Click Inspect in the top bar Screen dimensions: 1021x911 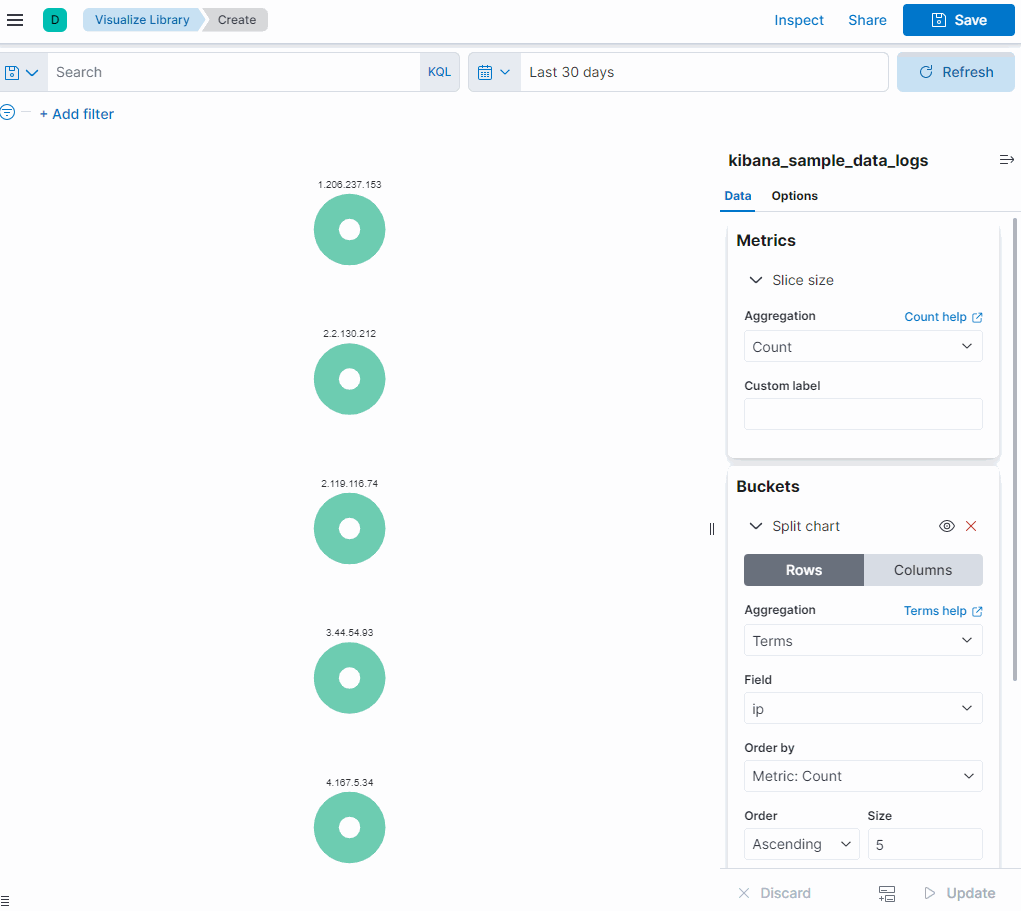(x=798, y=20)
